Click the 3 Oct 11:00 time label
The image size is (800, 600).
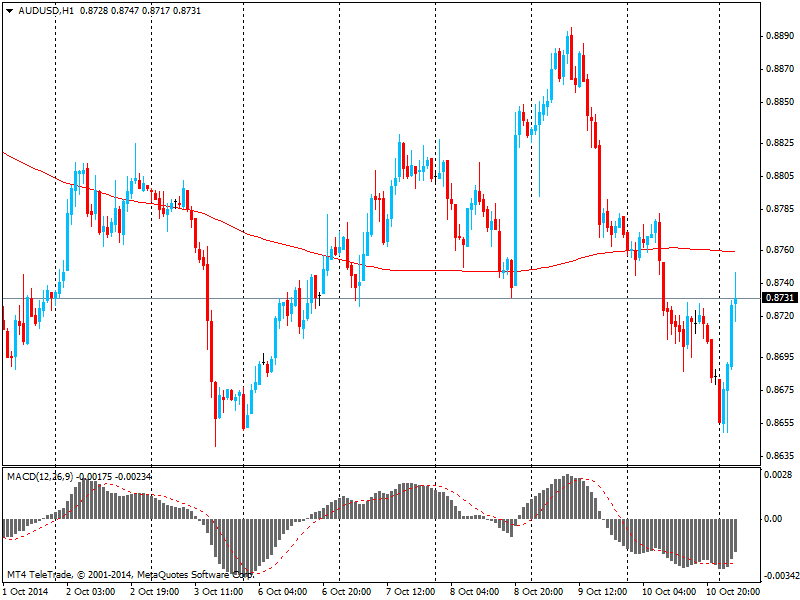(218, 592)
